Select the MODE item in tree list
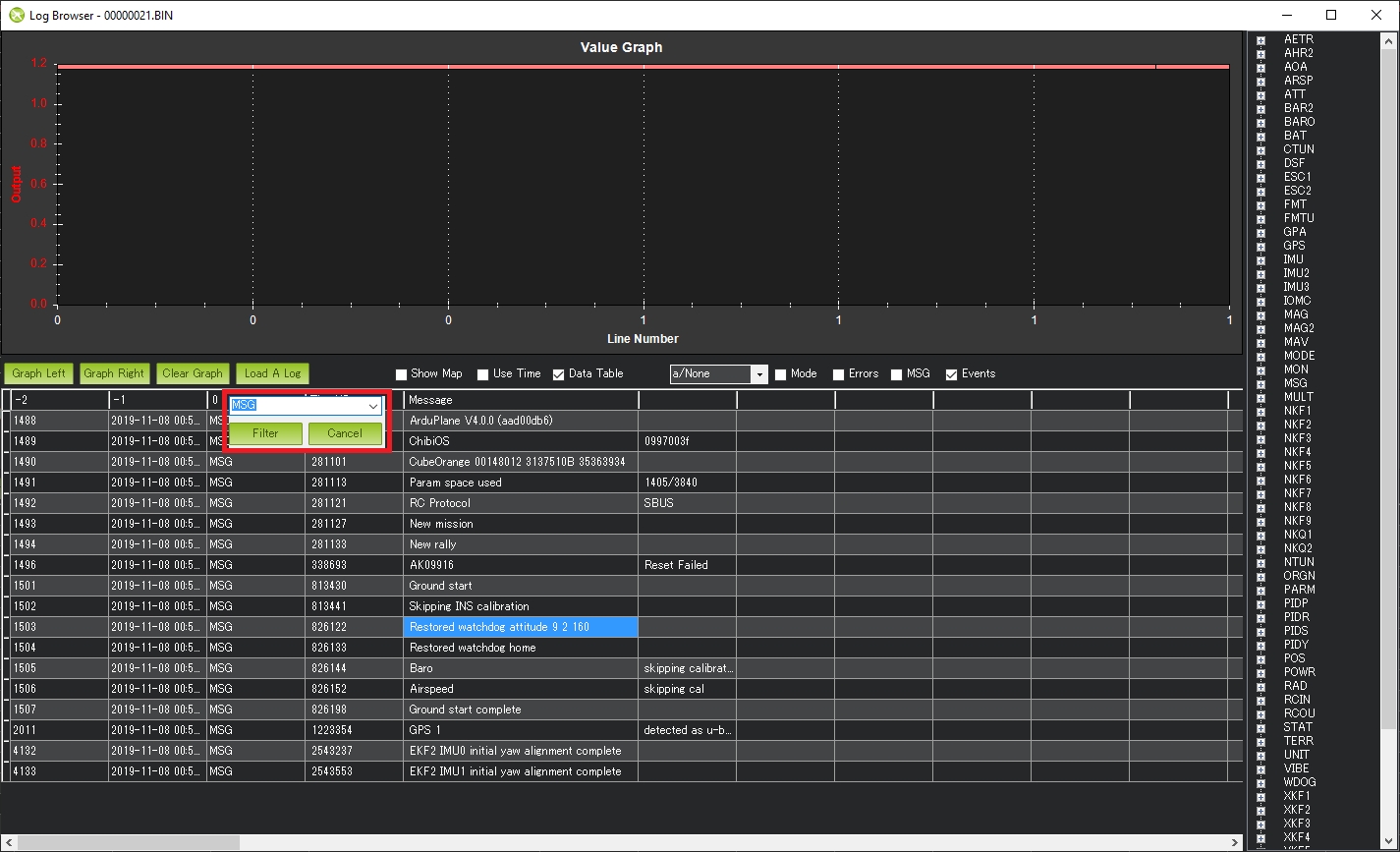1400x852 pixels. tap(1299, 356)
